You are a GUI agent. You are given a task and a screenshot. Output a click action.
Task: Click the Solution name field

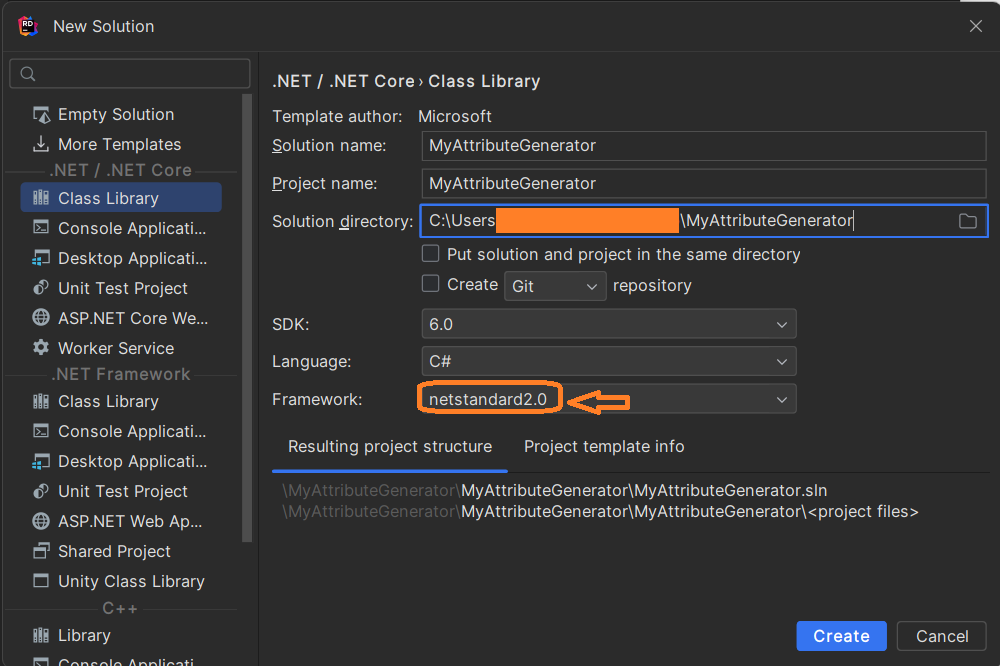(x=703, y=146)
